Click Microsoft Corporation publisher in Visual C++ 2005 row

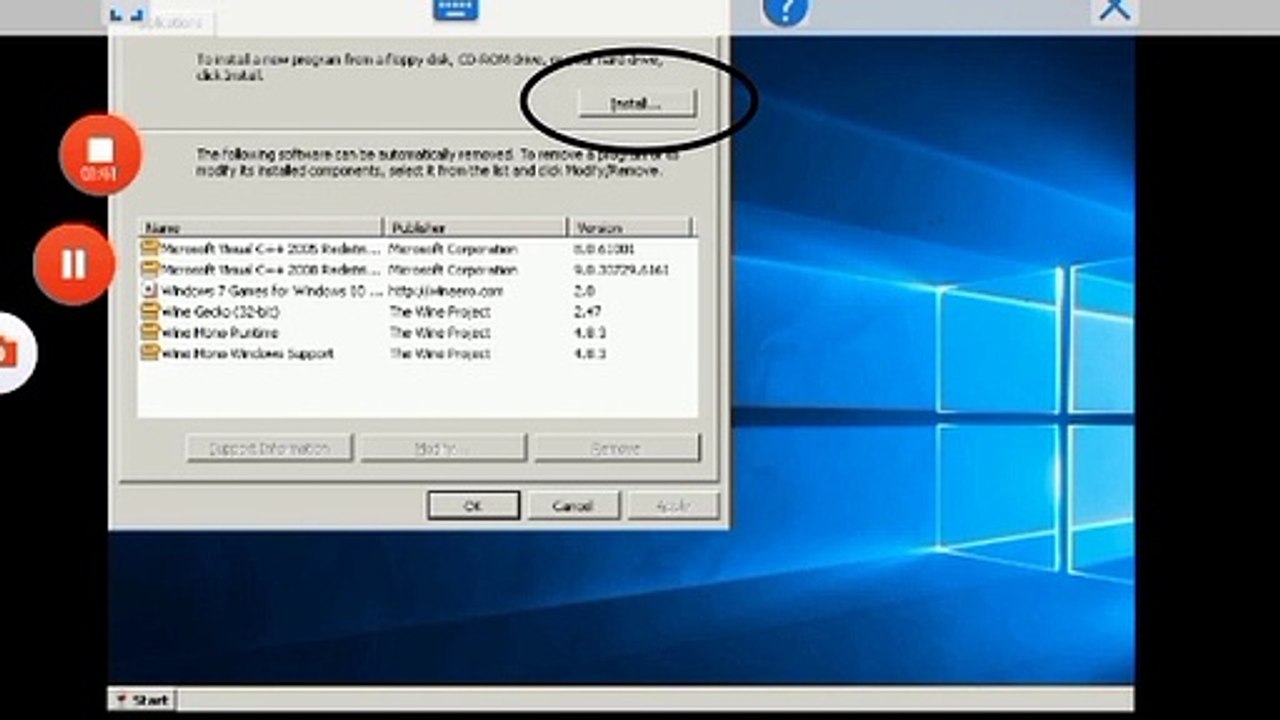[453, 248]
